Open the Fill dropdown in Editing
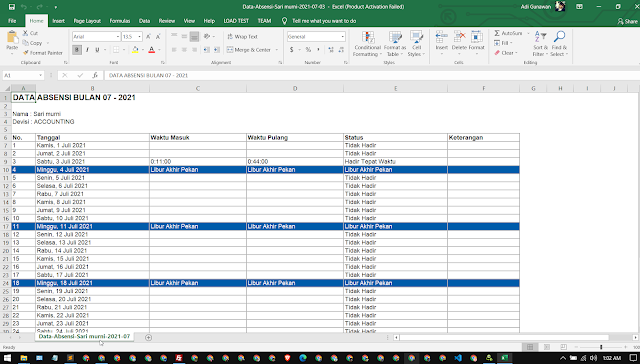 [503, 43]
